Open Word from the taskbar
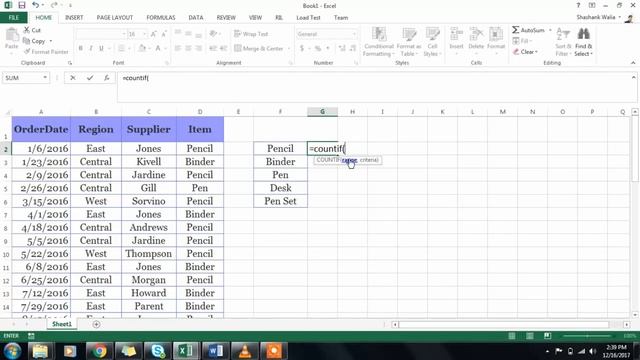The width and height of the screenshot is (640, 360). click(216, 351)
